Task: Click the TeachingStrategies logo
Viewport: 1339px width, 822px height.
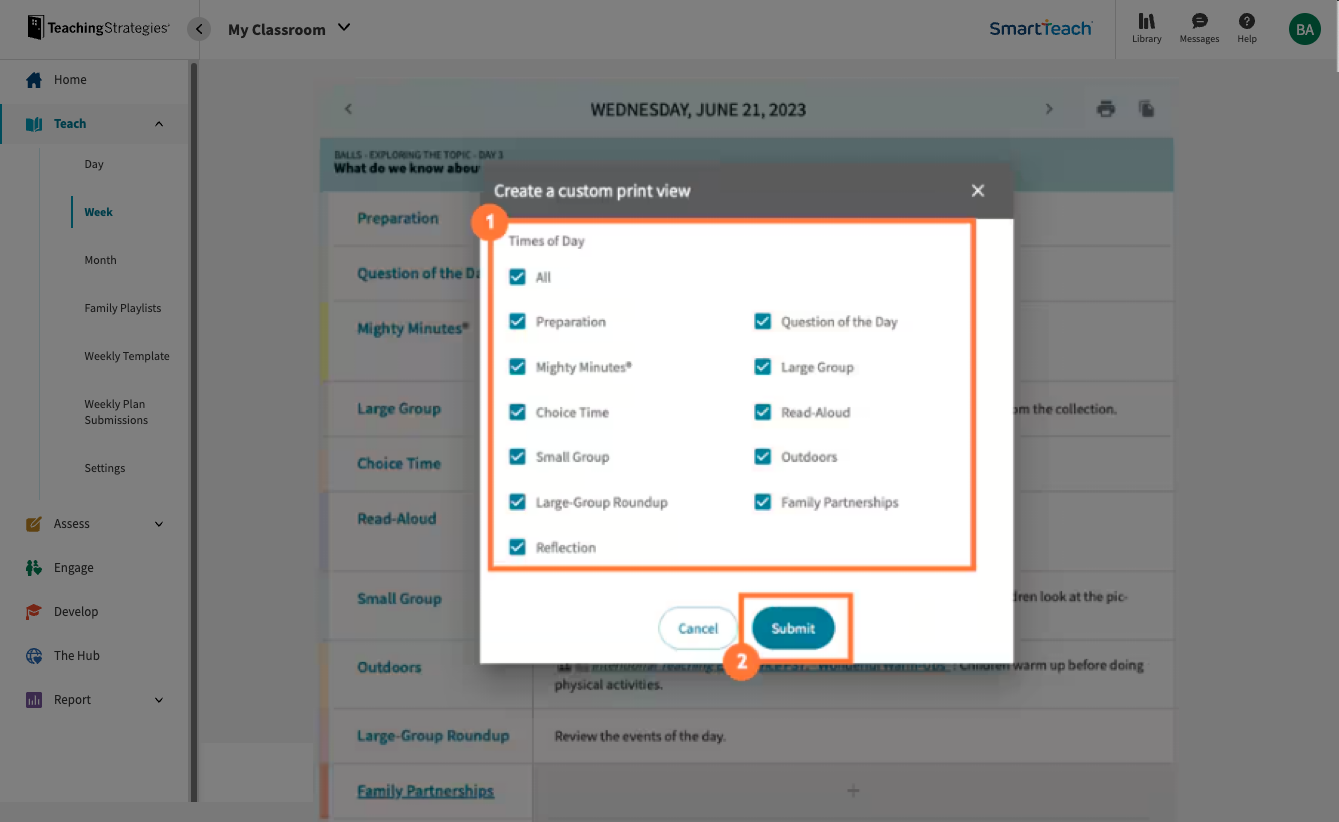Action: click(x=96, y=28)
